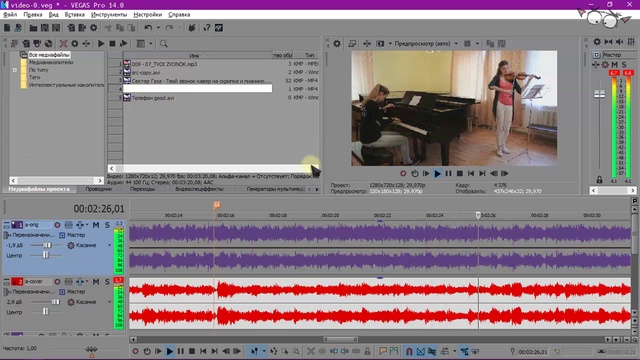
Task: Create a new project from the main toolbar
Action: 7,28
